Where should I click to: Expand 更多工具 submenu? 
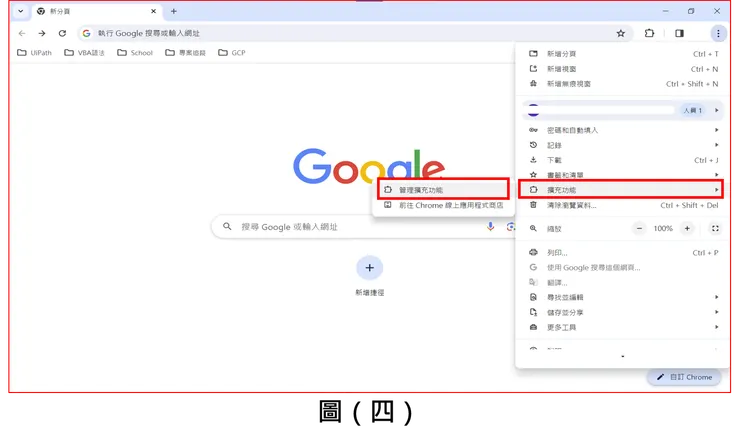[623, 327]
